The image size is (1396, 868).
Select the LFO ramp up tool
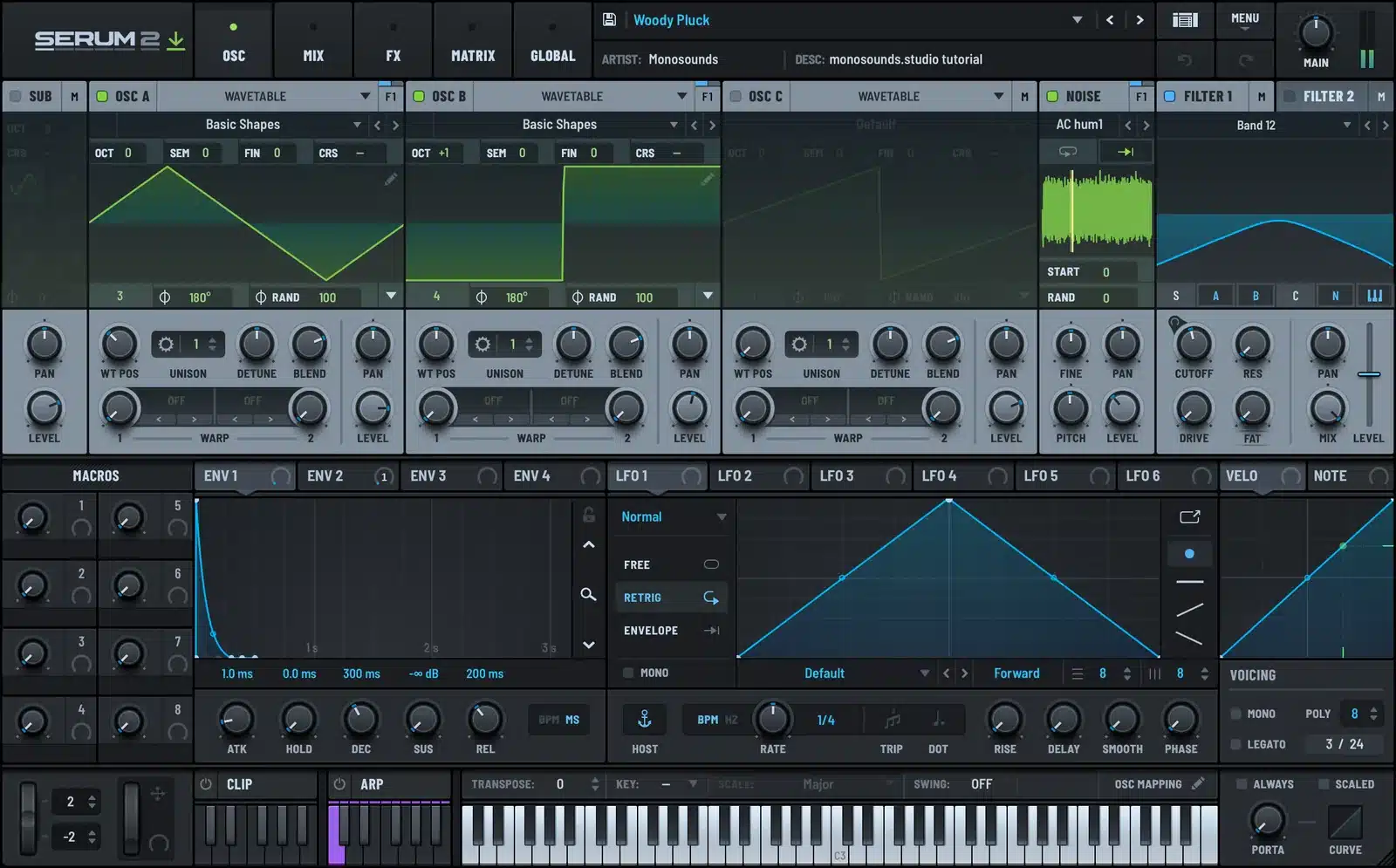tap(1189, 610)
